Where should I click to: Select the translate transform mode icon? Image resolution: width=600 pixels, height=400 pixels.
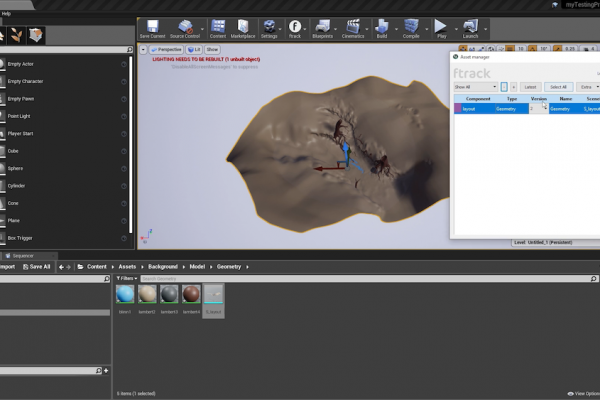[x=463, y=49]
